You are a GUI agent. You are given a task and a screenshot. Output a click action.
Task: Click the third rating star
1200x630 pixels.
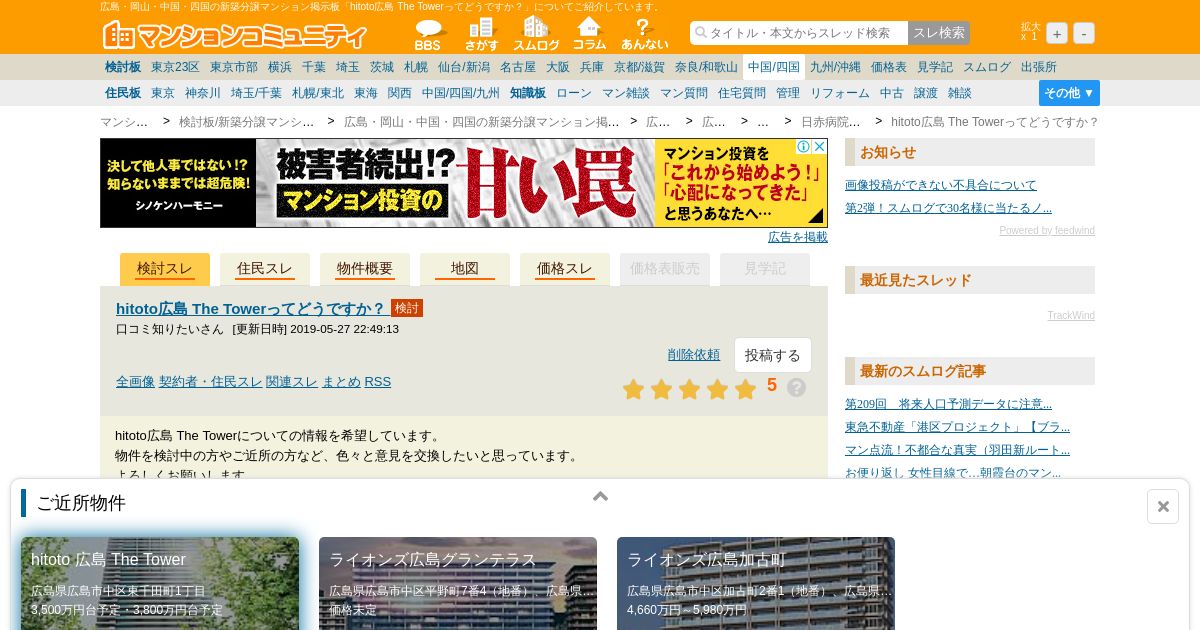point(689,389)
